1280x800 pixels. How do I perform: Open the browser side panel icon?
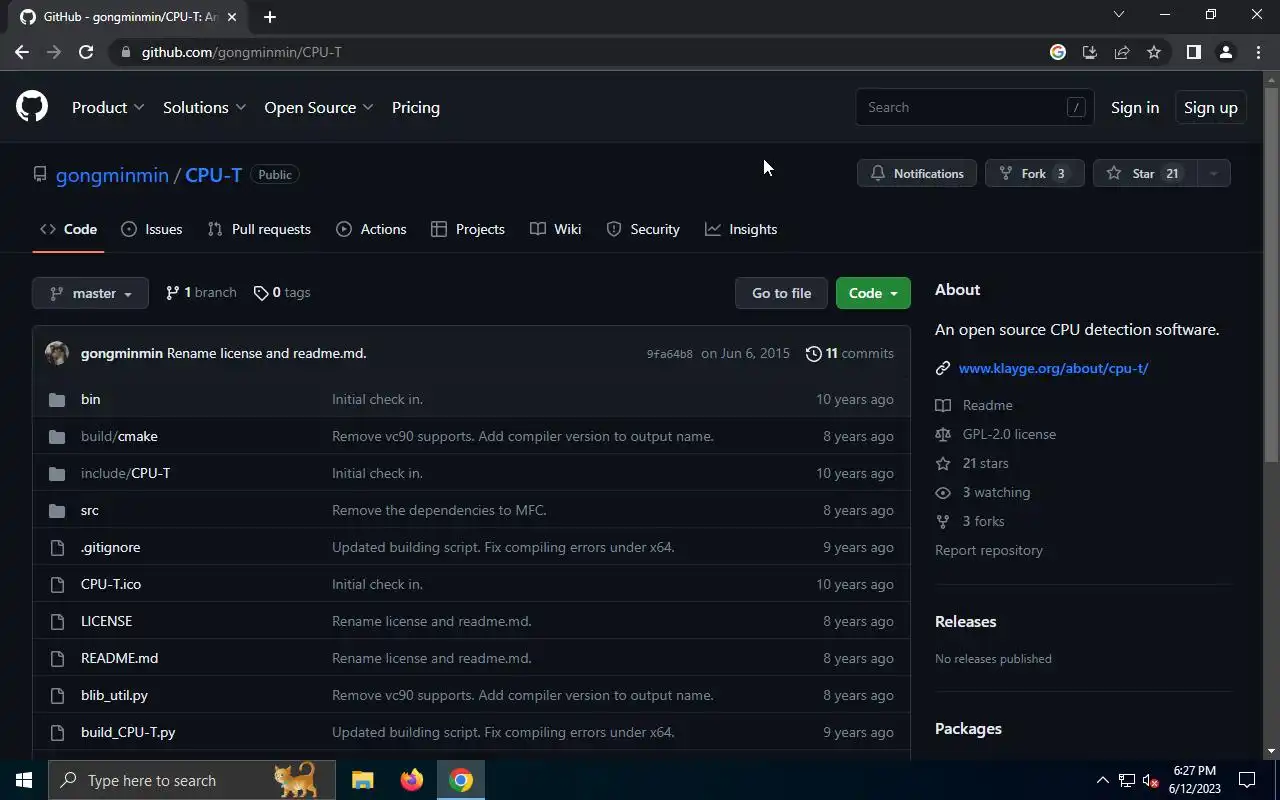(x=1193, y=52)
